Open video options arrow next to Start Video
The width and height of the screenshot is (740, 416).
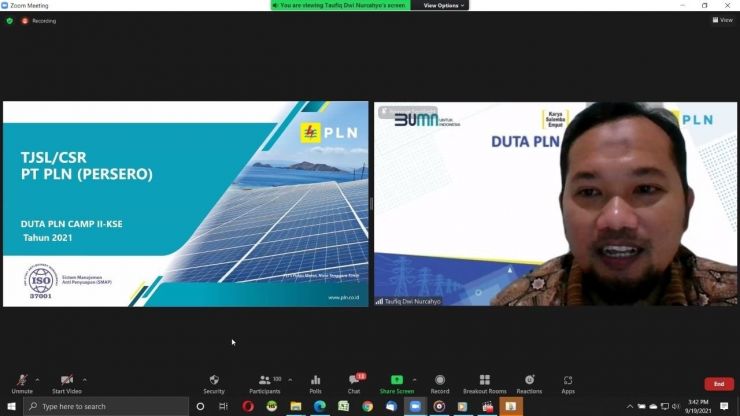click(x=84, y=379)
